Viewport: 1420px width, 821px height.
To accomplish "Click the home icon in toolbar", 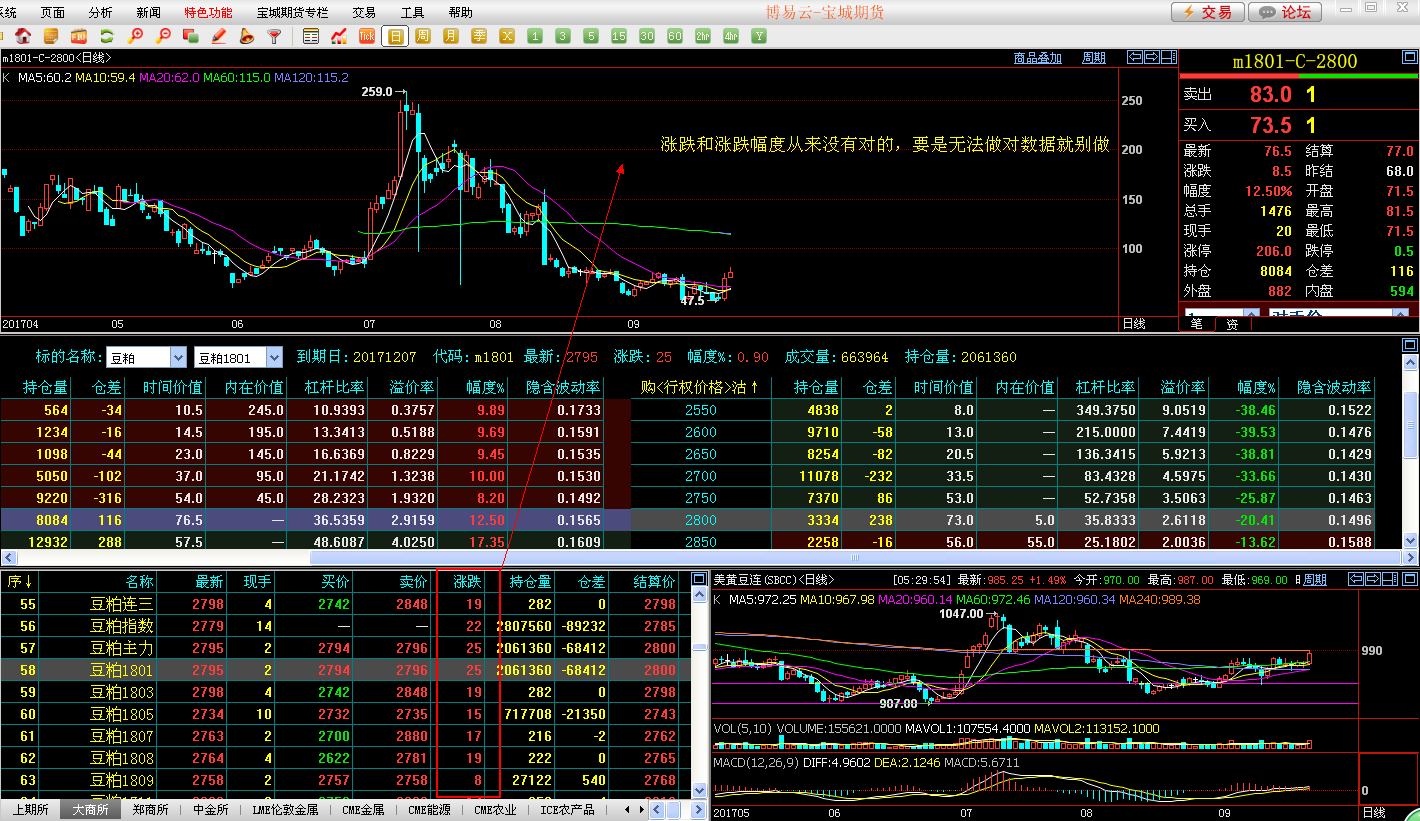I will point(22,37).
